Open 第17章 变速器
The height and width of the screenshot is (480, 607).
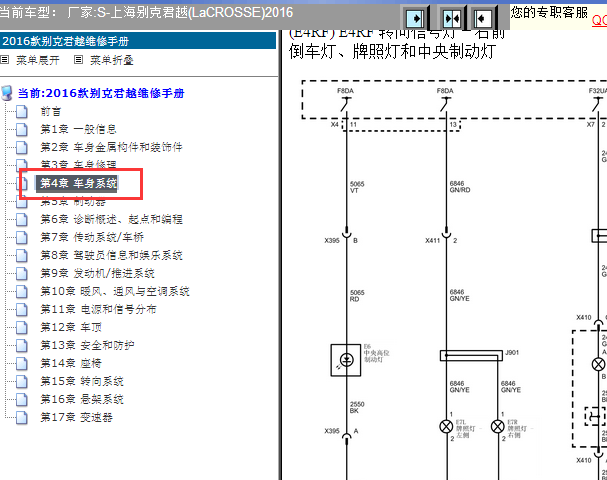77,417
